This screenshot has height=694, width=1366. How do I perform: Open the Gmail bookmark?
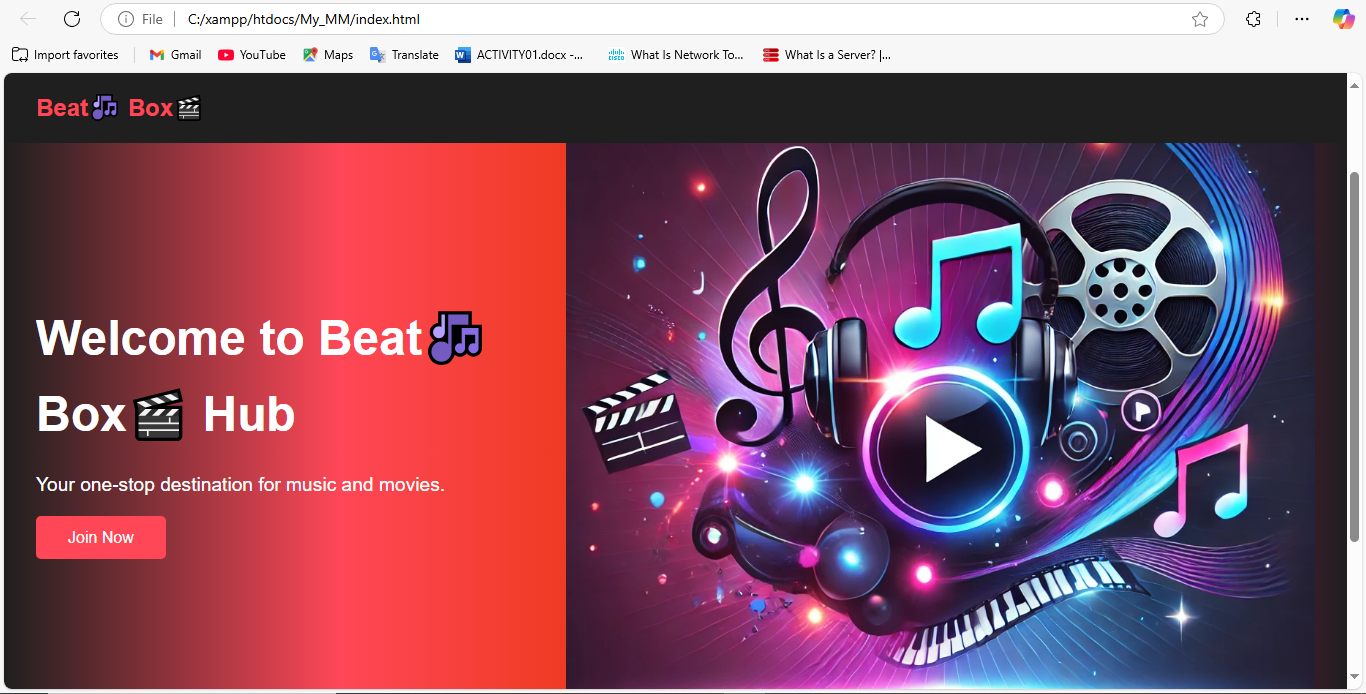[175, 55]
